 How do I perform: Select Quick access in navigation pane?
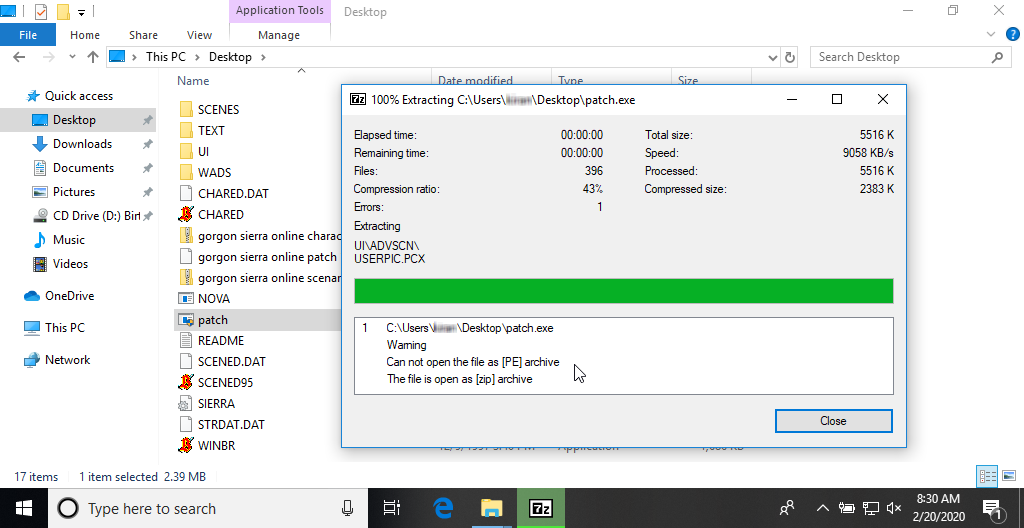[78, 96]
